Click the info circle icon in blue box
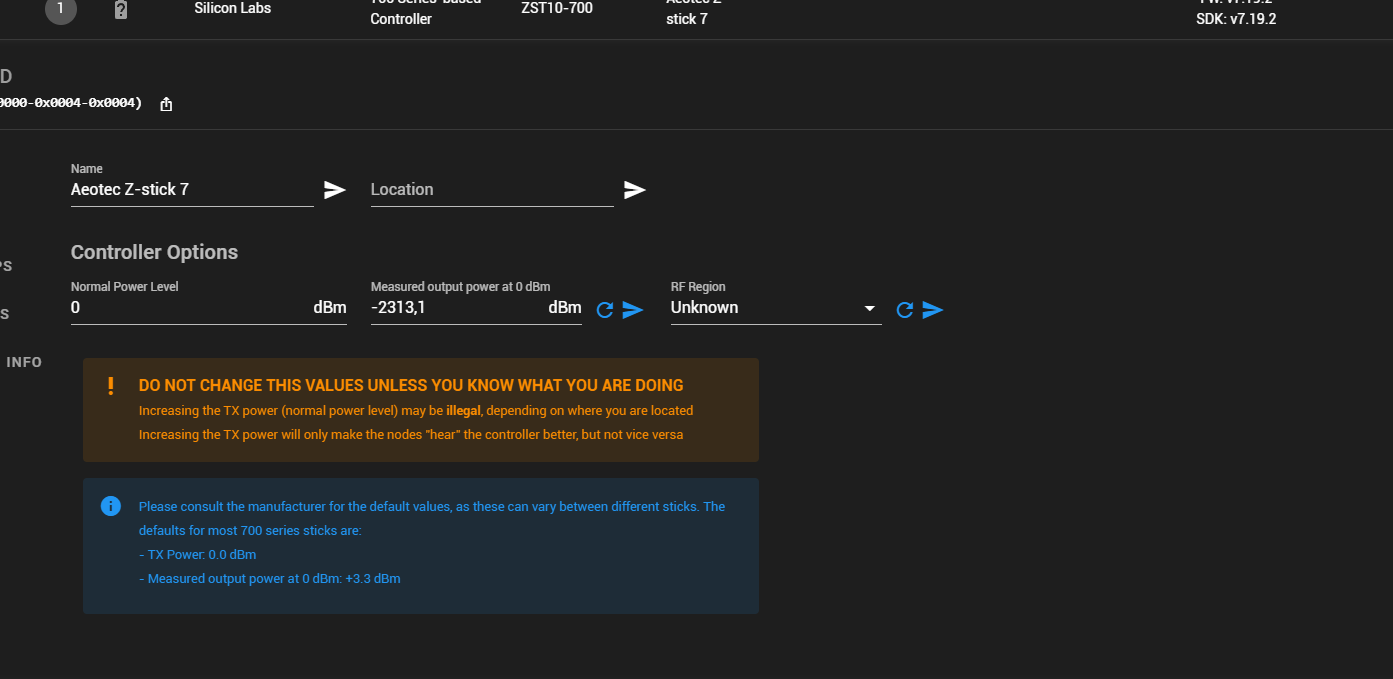Viewport: 1393px width, 679px height. coord(110,506)
